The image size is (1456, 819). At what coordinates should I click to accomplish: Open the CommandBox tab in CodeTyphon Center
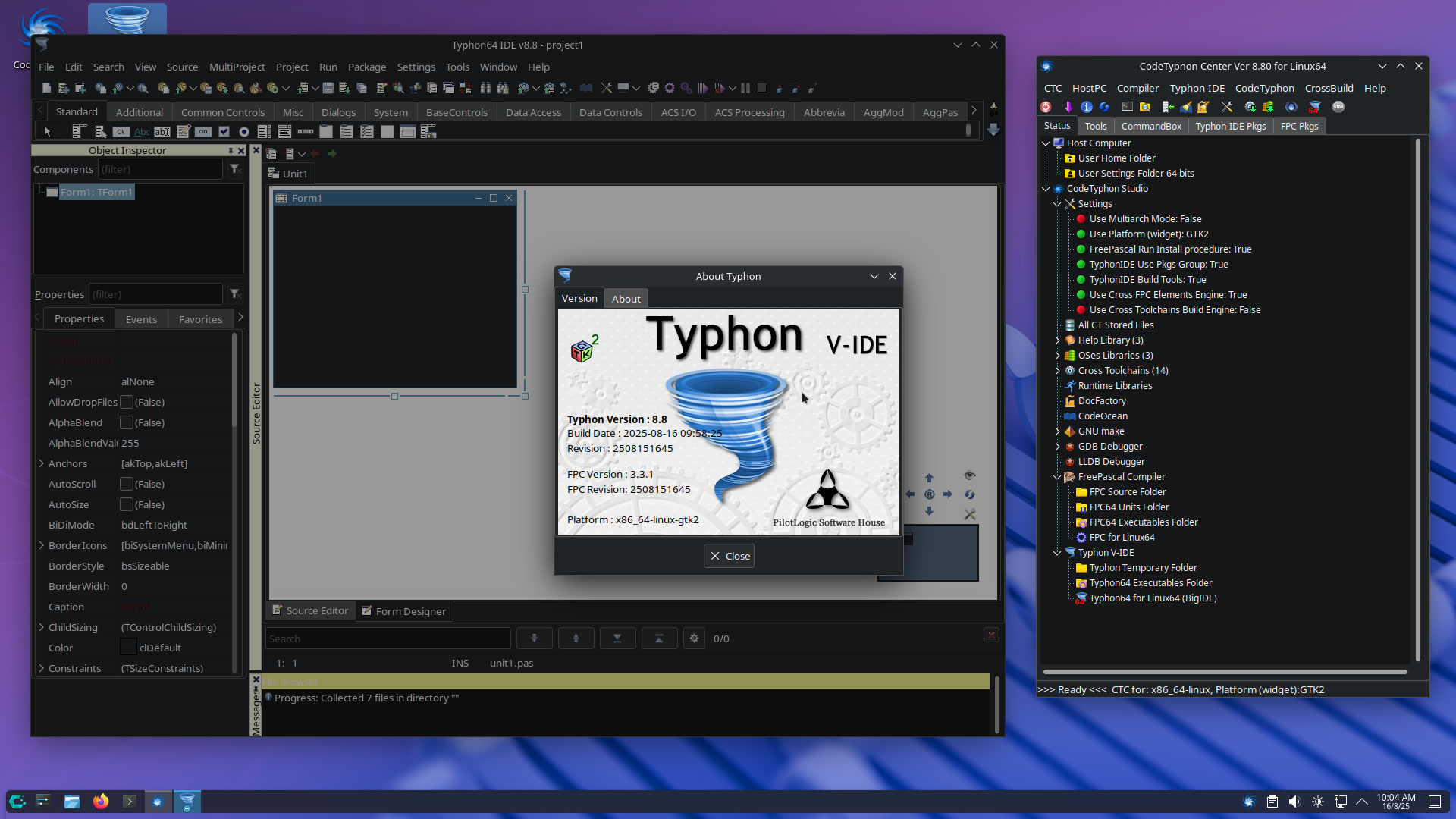click(1151, 126)
